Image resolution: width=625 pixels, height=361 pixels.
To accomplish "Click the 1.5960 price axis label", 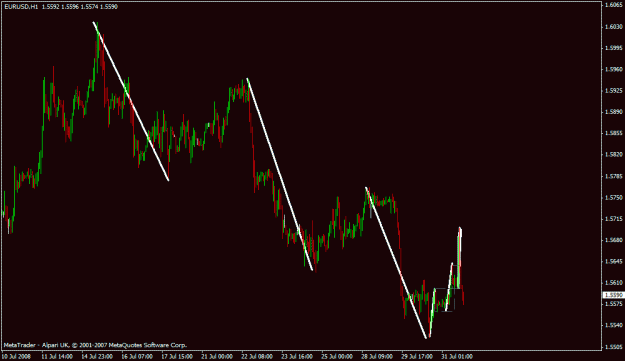I will click(613, 69).
